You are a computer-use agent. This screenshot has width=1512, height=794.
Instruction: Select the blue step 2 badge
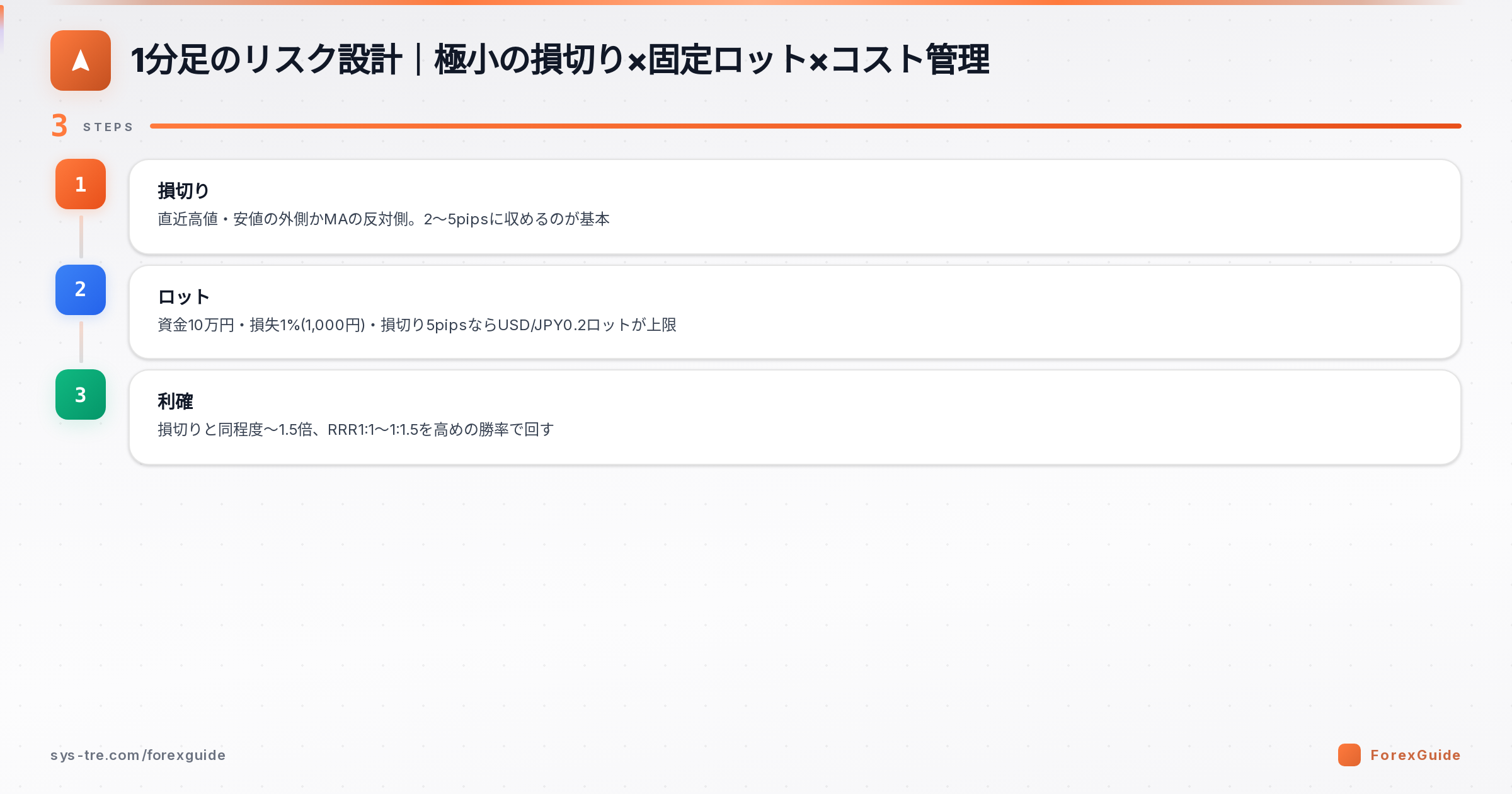[x=81, y=290]
